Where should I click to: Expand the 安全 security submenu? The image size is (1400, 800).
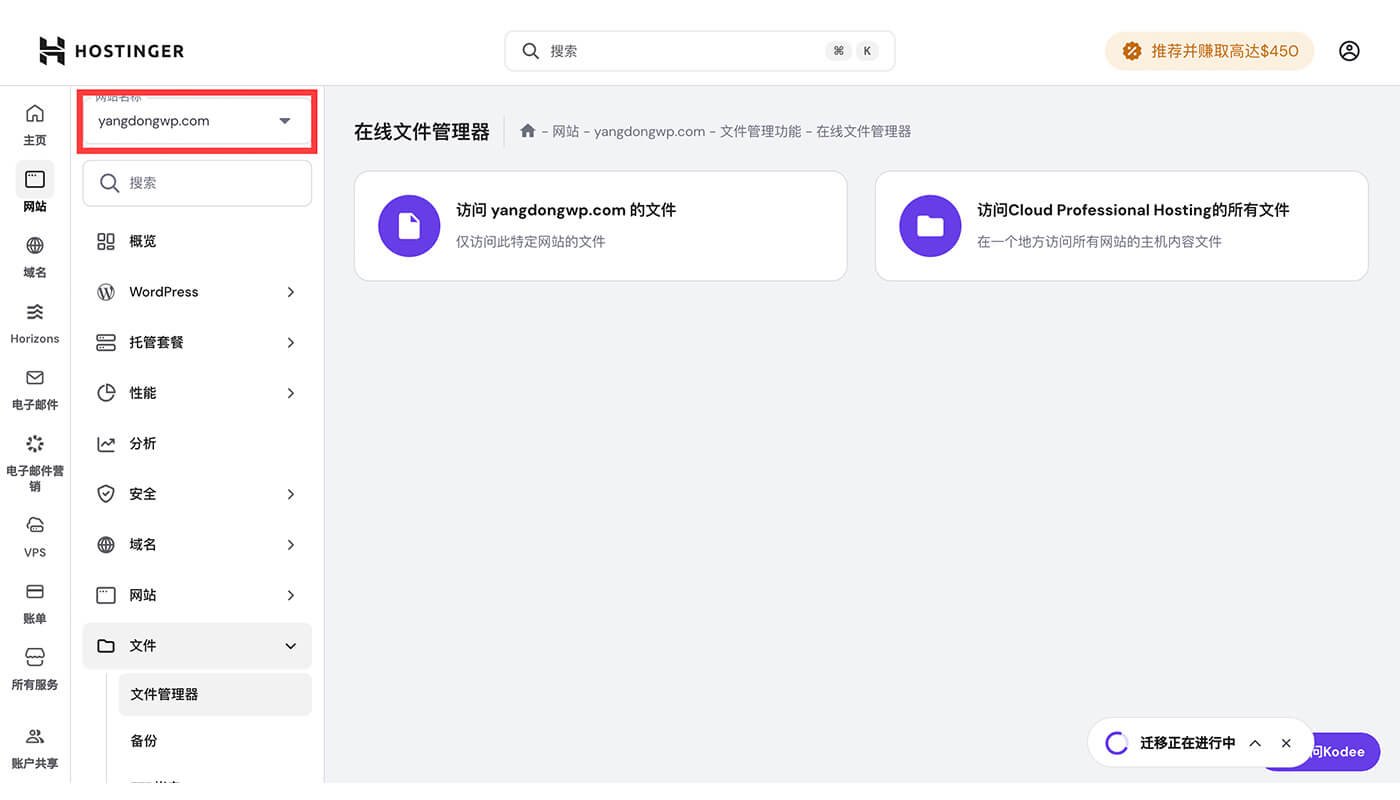click(x=196, y=494)
